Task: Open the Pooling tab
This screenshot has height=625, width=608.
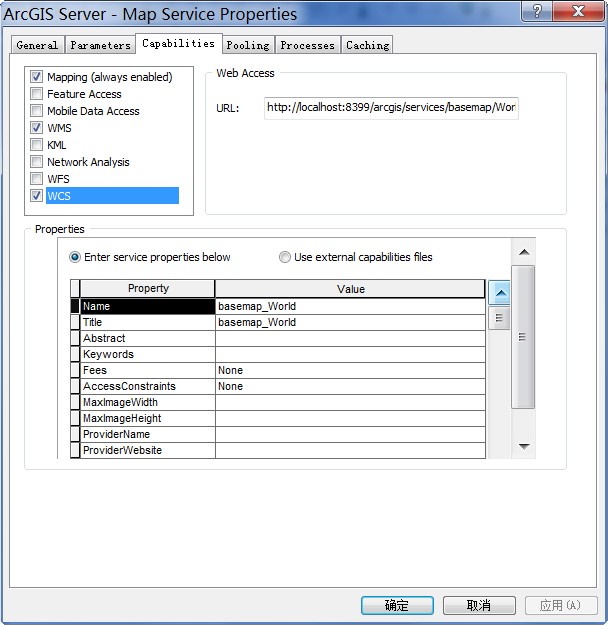Action: pos(247,45)
